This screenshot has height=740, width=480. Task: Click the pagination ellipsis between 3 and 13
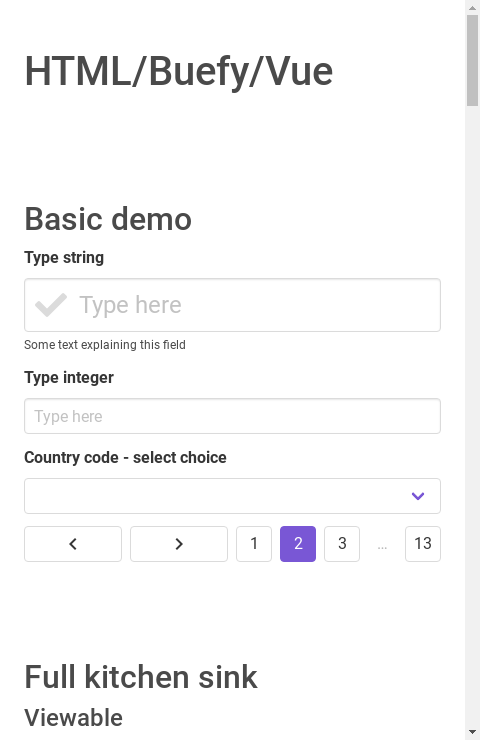click(382, 546)
